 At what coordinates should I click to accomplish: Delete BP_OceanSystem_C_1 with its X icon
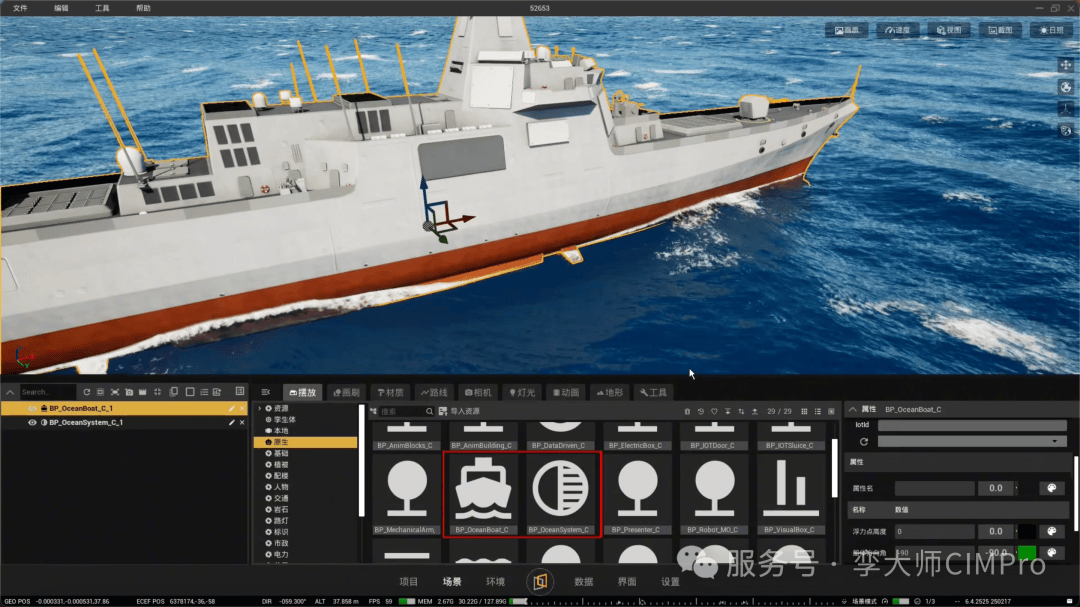242,423
